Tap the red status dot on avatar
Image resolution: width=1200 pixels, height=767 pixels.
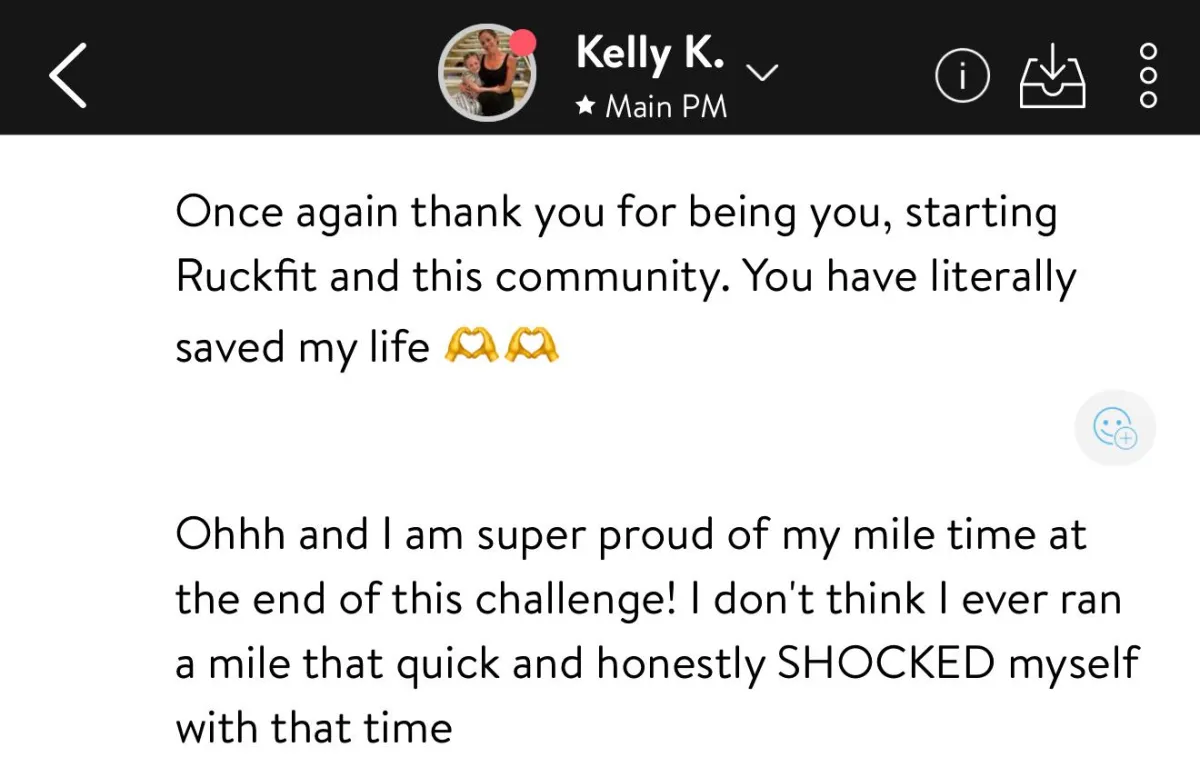[x=522, y=42]
